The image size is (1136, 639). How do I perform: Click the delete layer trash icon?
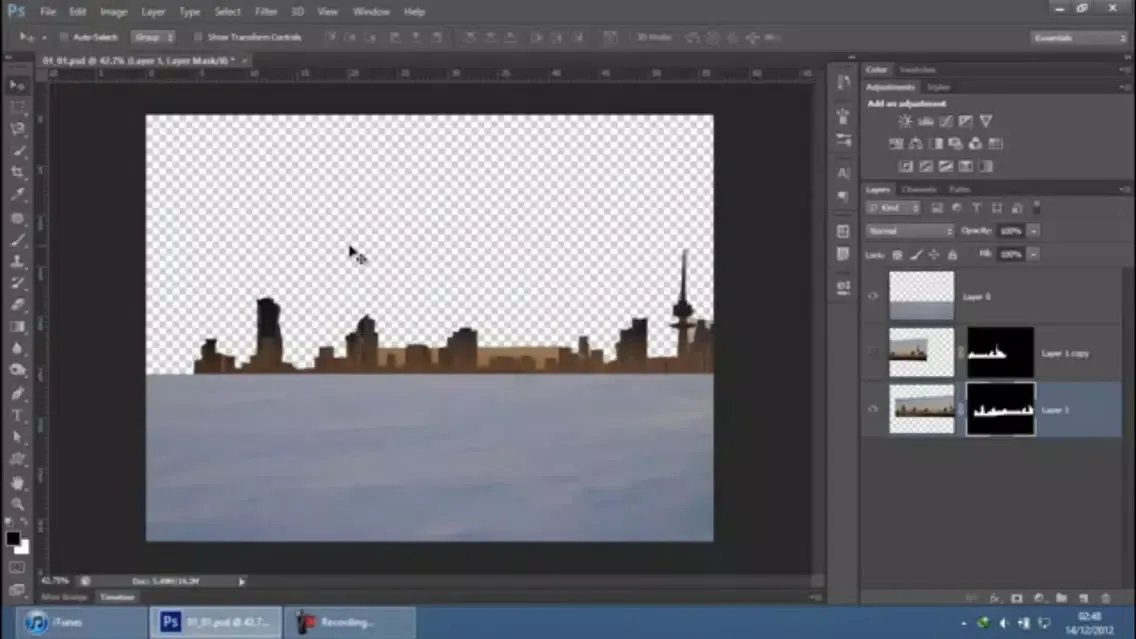1106,598
